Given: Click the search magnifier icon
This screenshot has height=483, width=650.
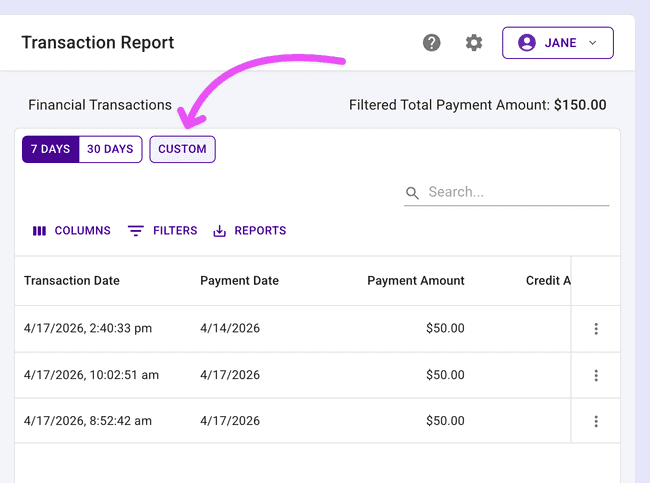Looking at the screenshot, I should pyautogui.click(x=412, y=193).
